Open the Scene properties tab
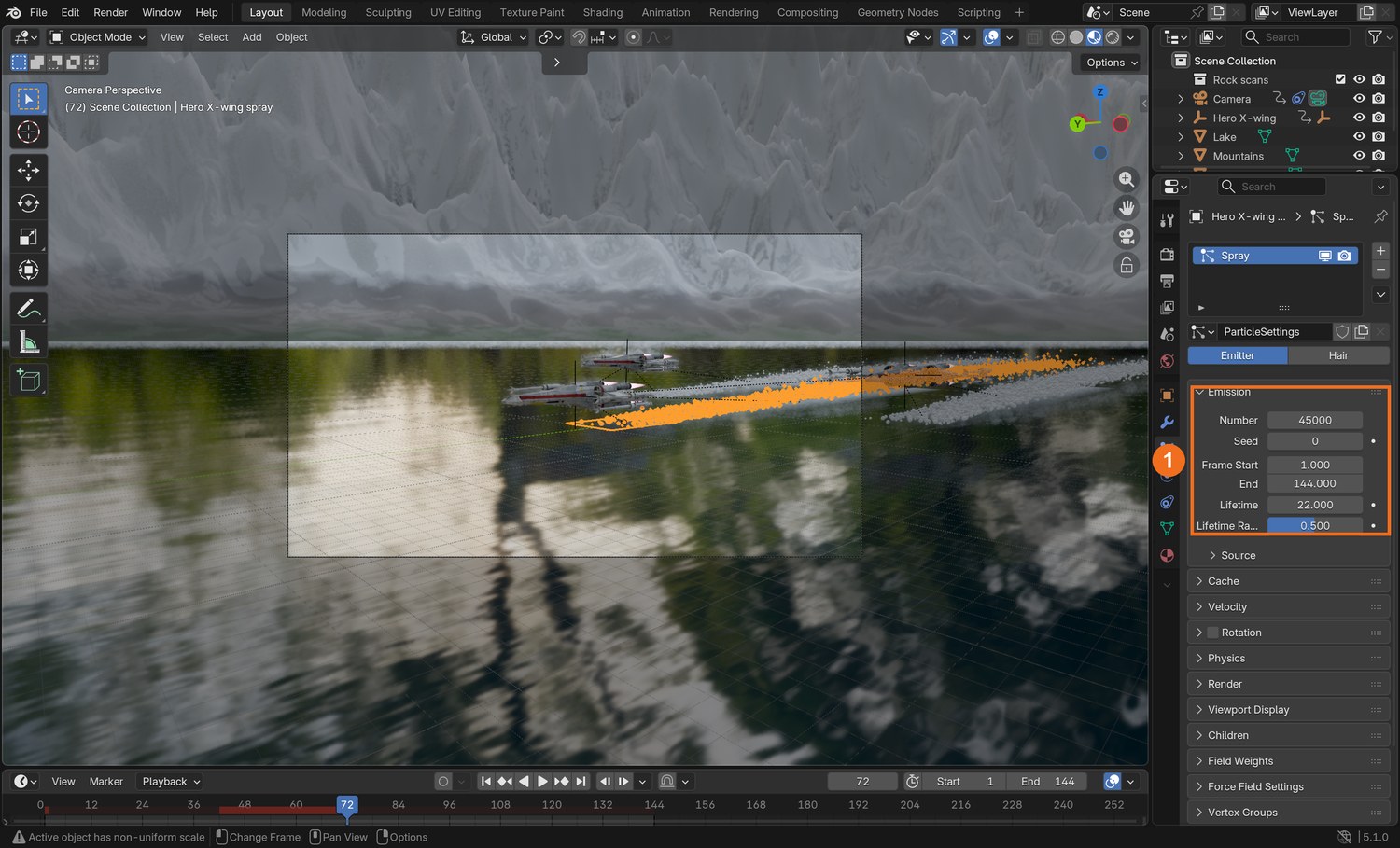The height and width of the screenshot is (848, 1400). [x=1167, y=334]
